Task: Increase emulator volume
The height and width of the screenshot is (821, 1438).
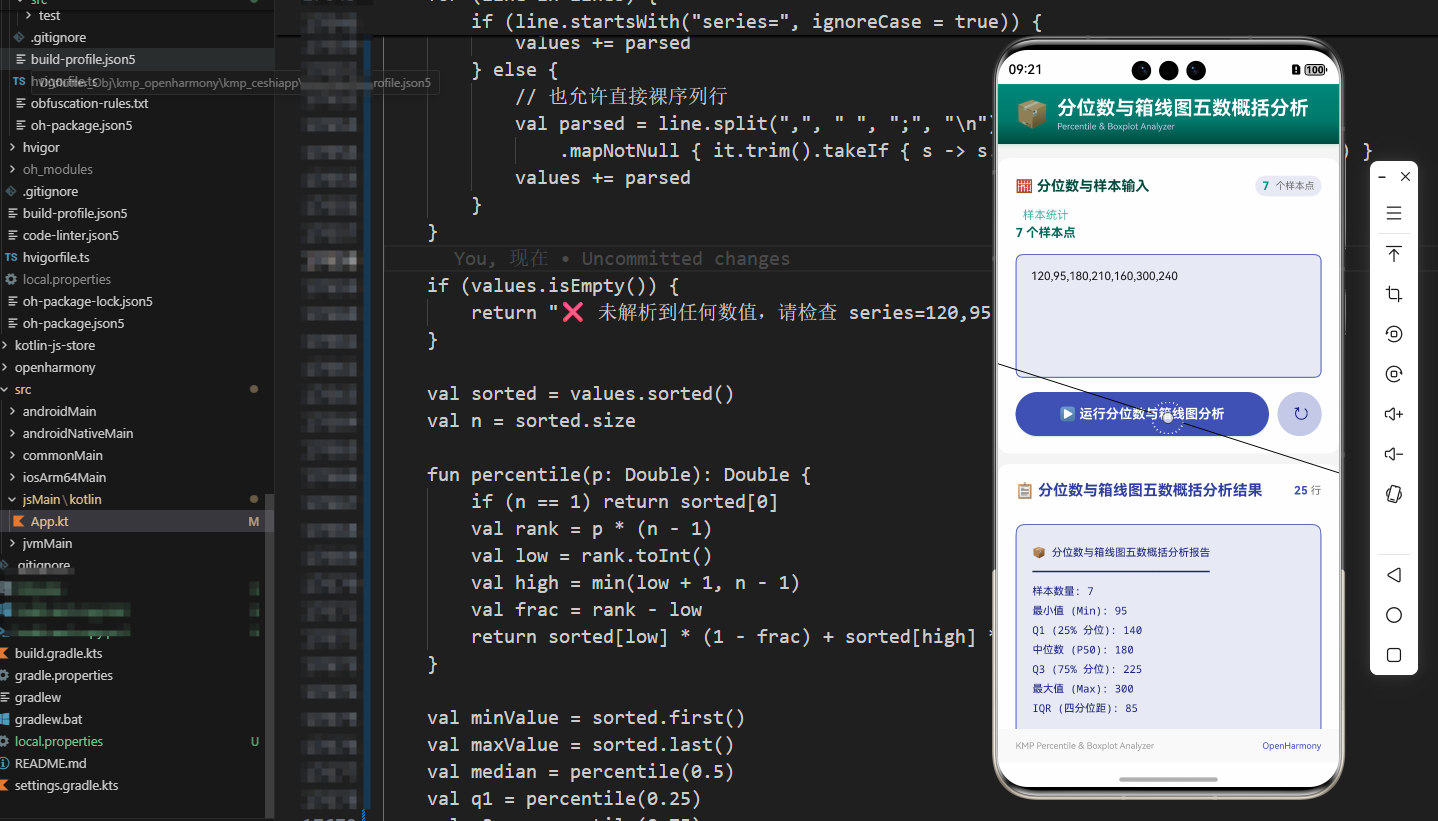Action: pos(1394,414)
